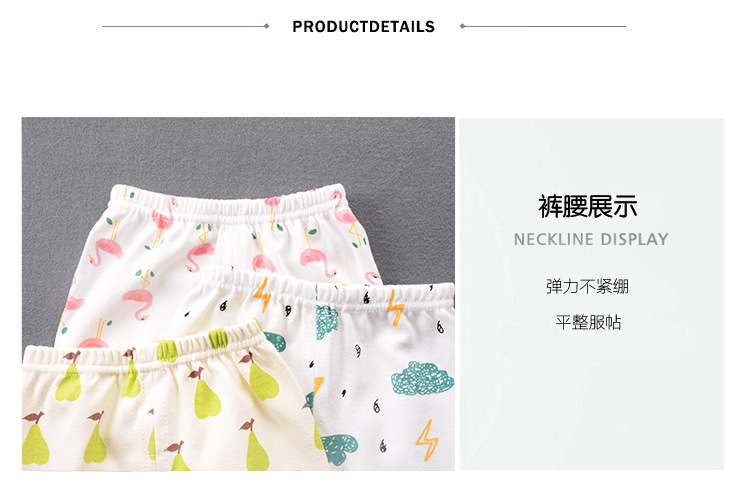Viewport: 740px width, 503px height.
Task: Click the lightning bolt on middle pants waistband
Action: (262, 293)
